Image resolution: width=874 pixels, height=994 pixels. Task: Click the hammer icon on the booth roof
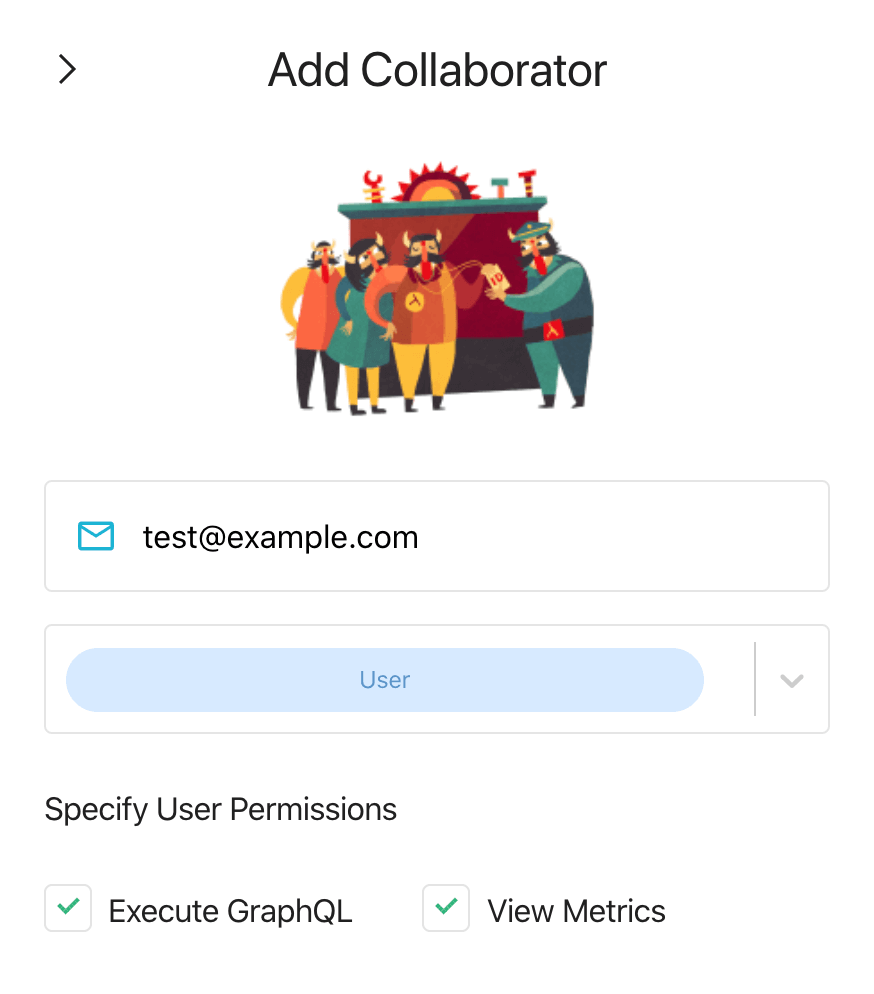point(501,188)
